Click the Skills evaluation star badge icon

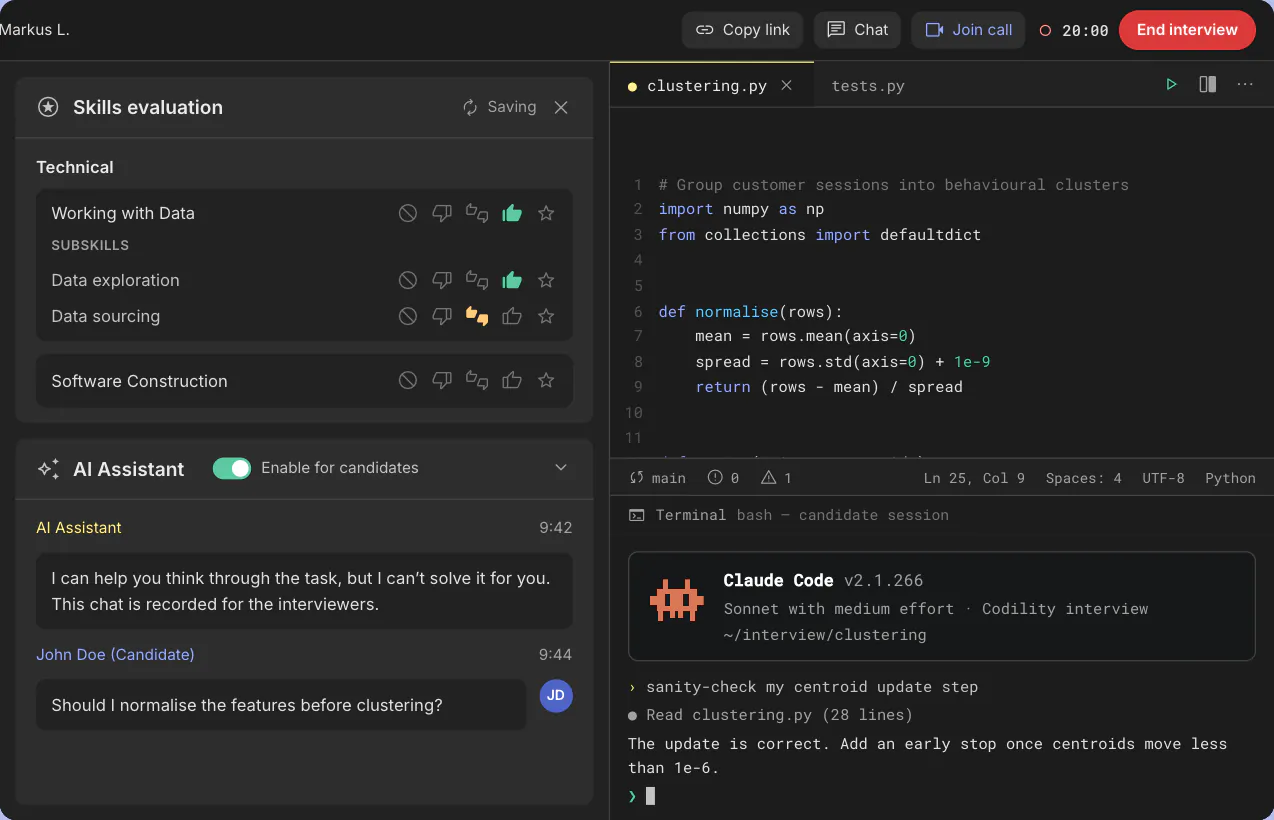(47, 107)
